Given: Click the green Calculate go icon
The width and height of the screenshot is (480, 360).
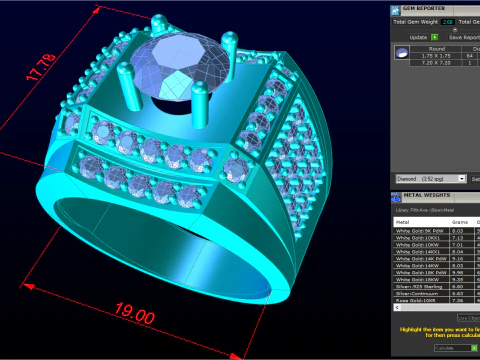Looking at the screenshot, I should point(474,348).
